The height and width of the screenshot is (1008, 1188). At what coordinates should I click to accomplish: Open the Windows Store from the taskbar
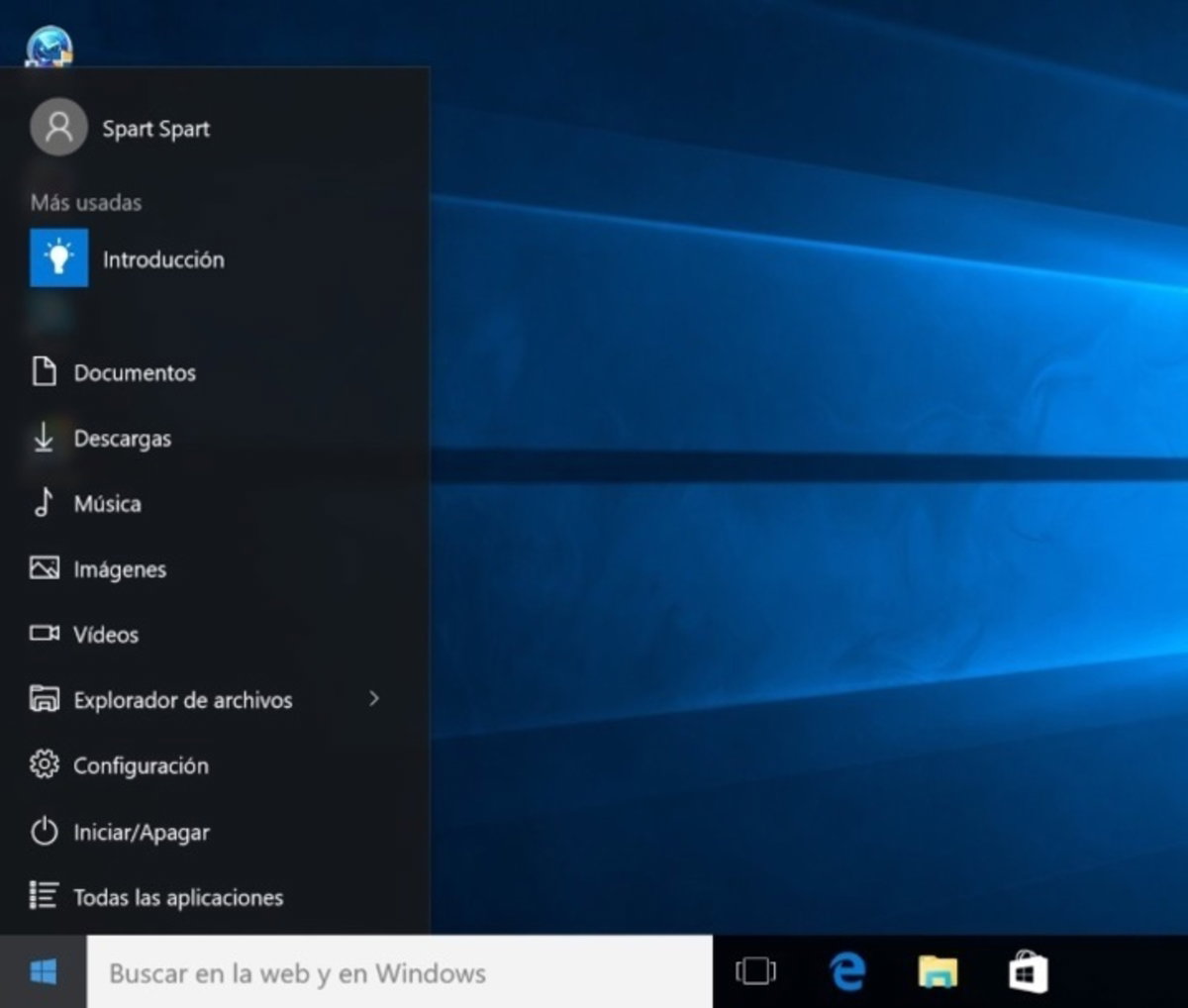point(1028,973)
